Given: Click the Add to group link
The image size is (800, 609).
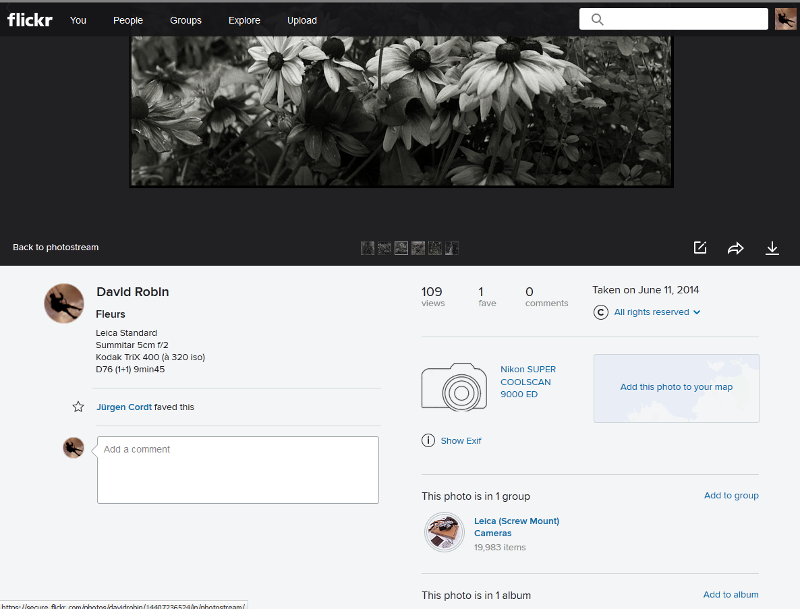Looking at the screenshot, I should pyautogui.click(x=731, y=496).
